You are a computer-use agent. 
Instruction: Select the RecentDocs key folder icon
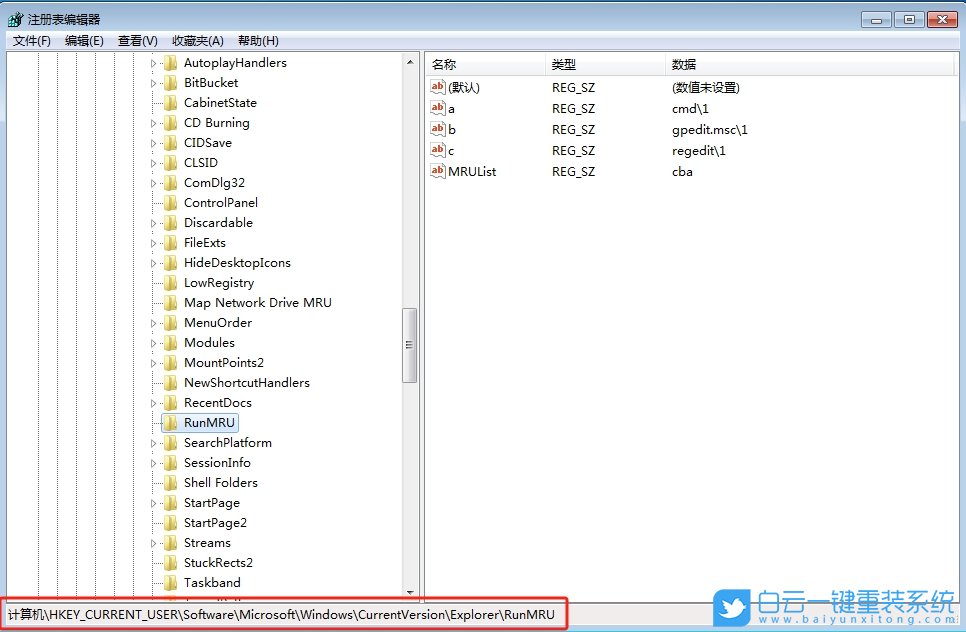170,402
